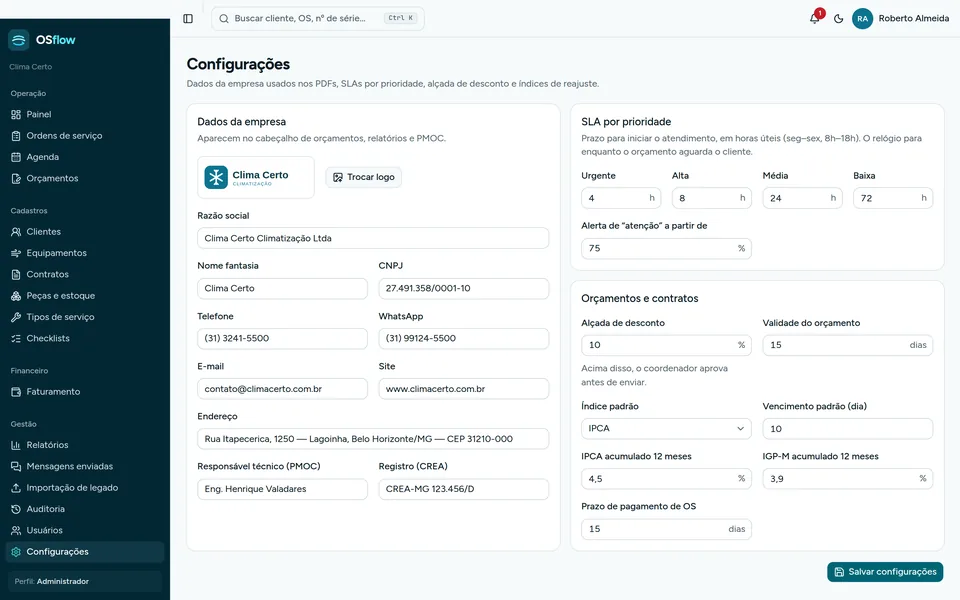Click the Tipos de serviço wrench icon
This screenshot has width=960, height=600.
click(x=16, y=317)
